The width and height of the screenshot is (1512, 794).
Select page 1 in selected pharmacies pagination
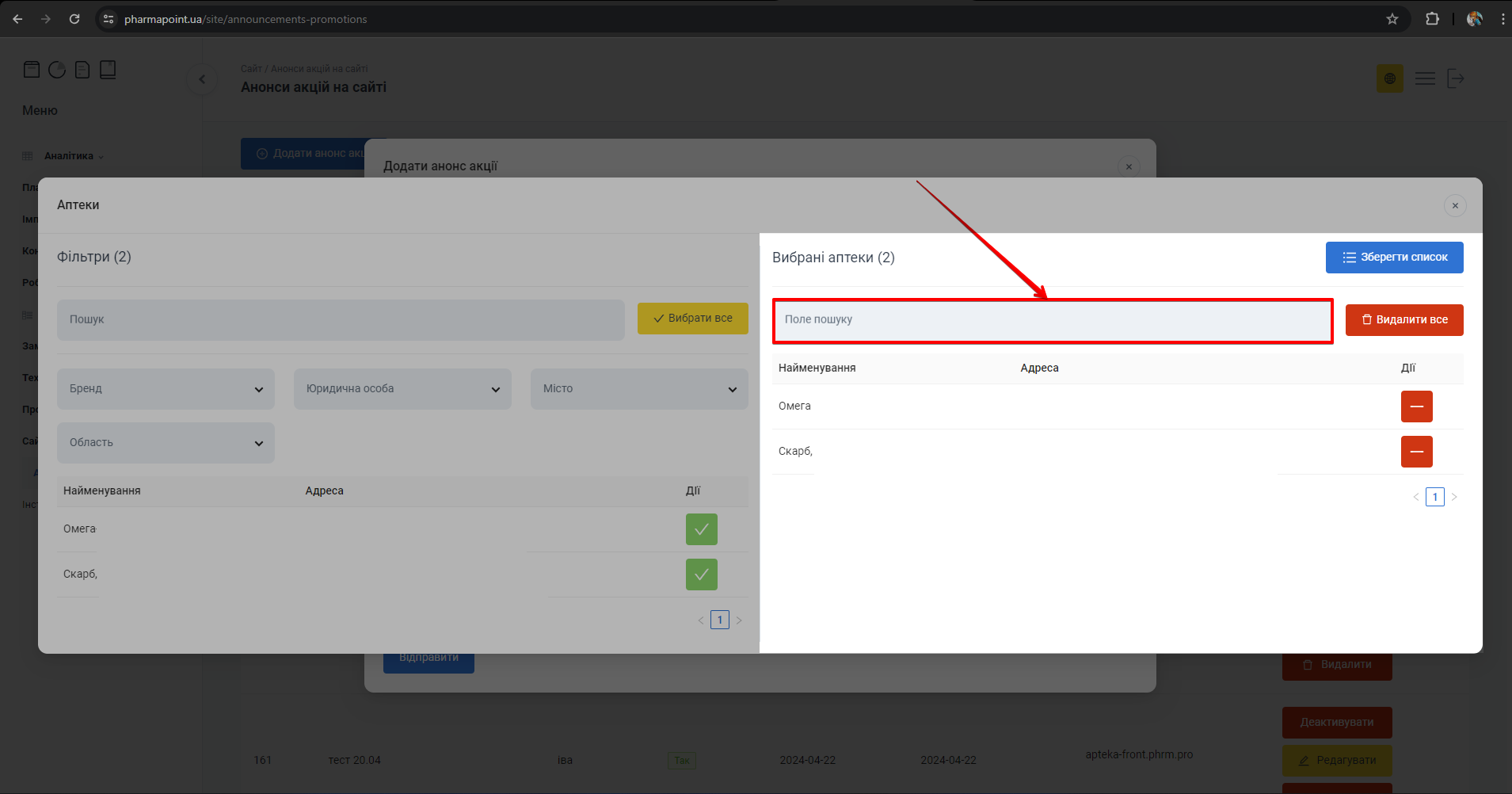click(x=1434, y=497)
